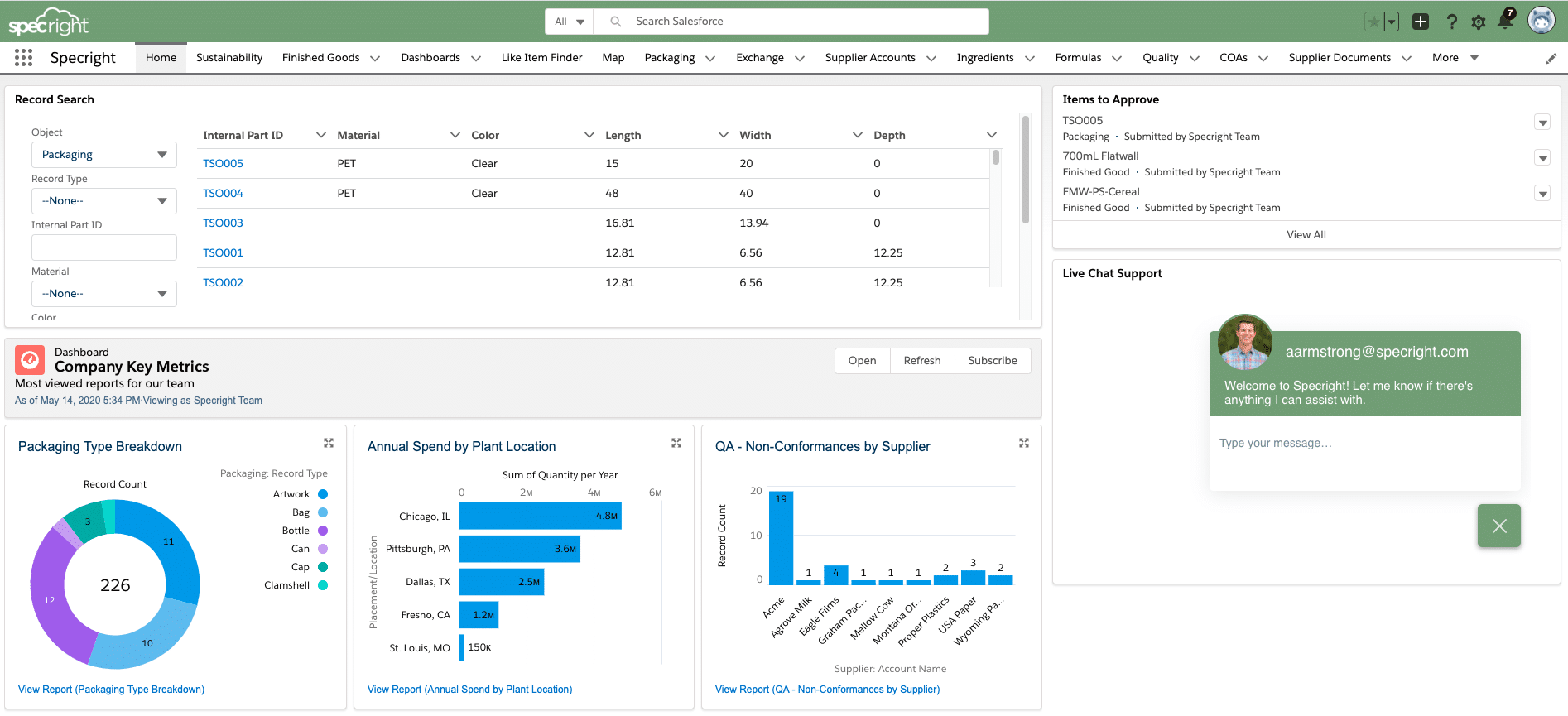Open the Help question mark icon
1568x716 pixels.
pos(1451,22)
